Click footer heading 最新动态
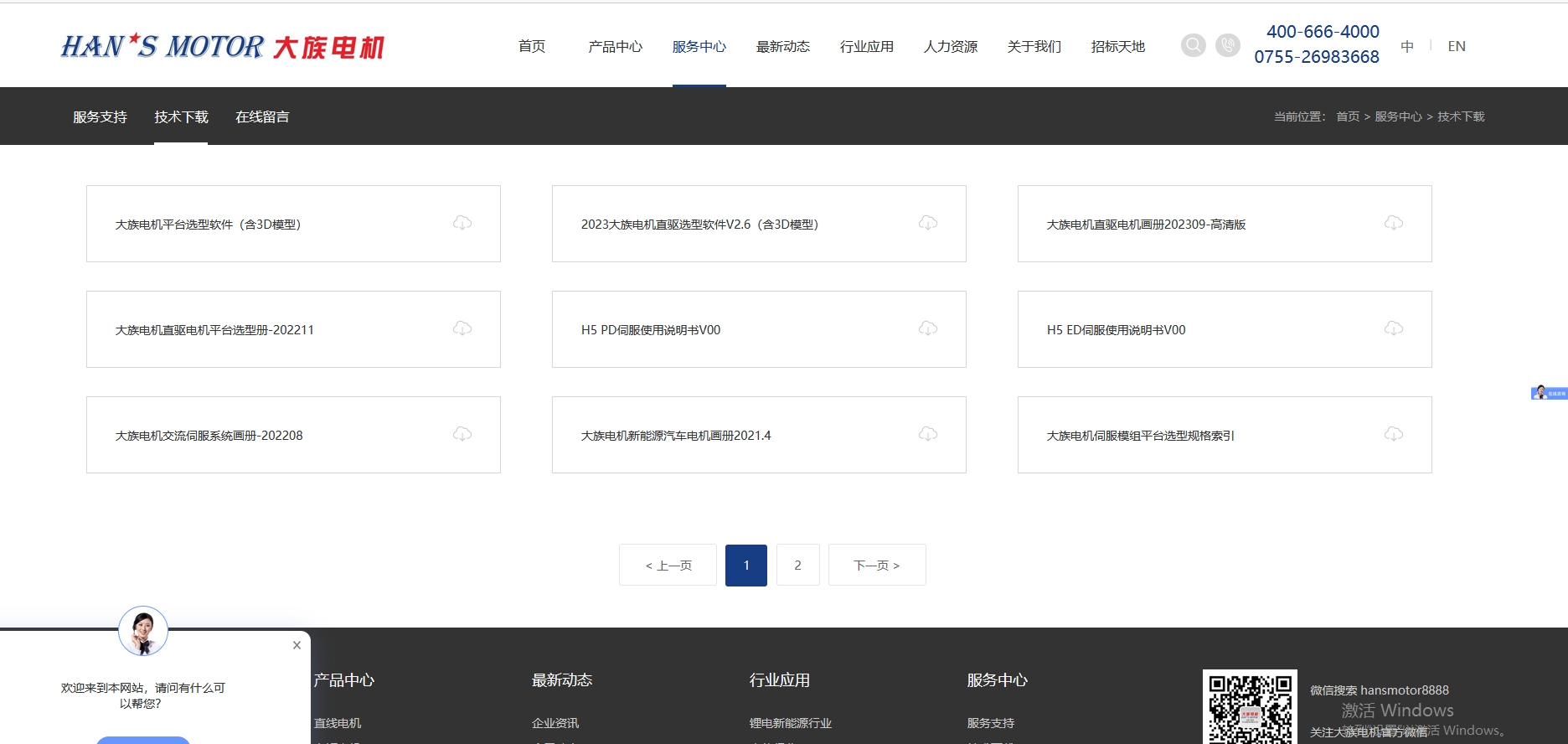 coord(562,680)
